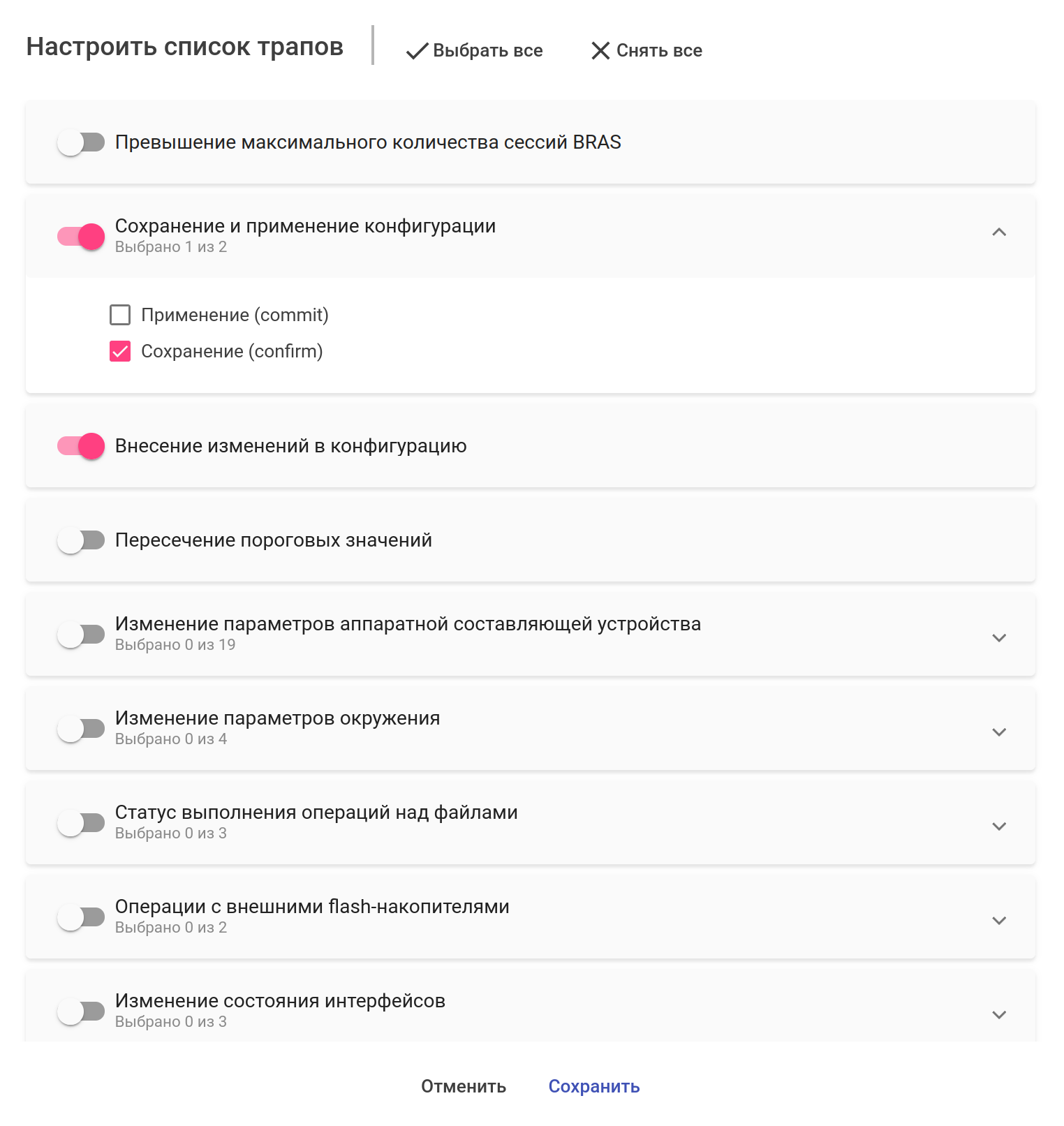The height and width of the screenshot is (1126, 1064).
Task: Toggle the BRAS session limit trap switch
Action: tap(81, 142)
